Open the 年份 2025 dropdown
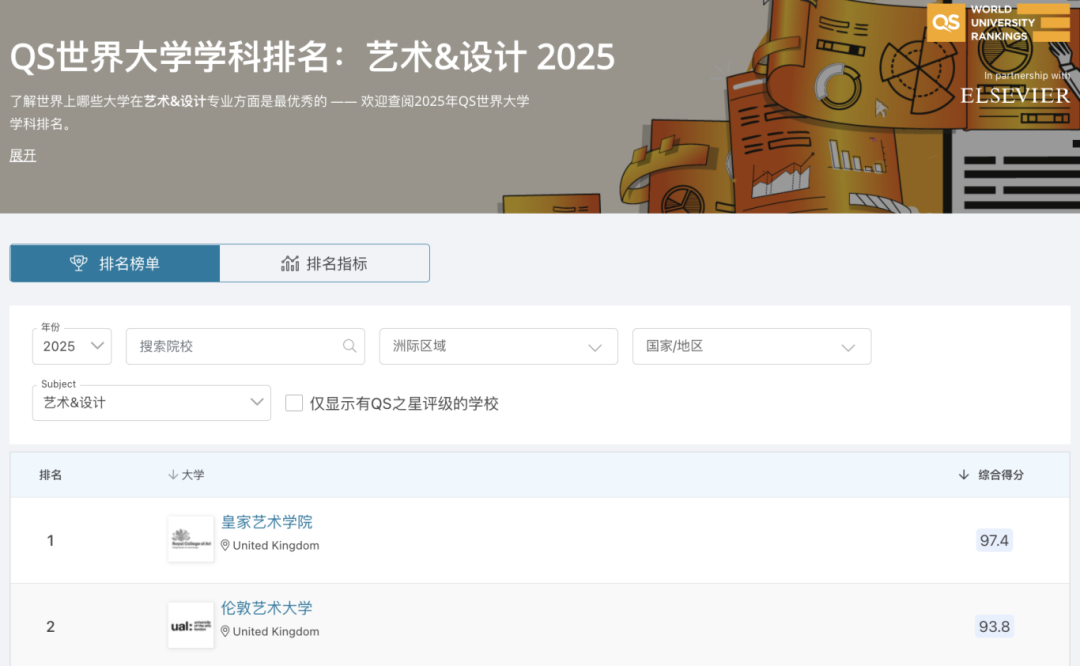 72,346
